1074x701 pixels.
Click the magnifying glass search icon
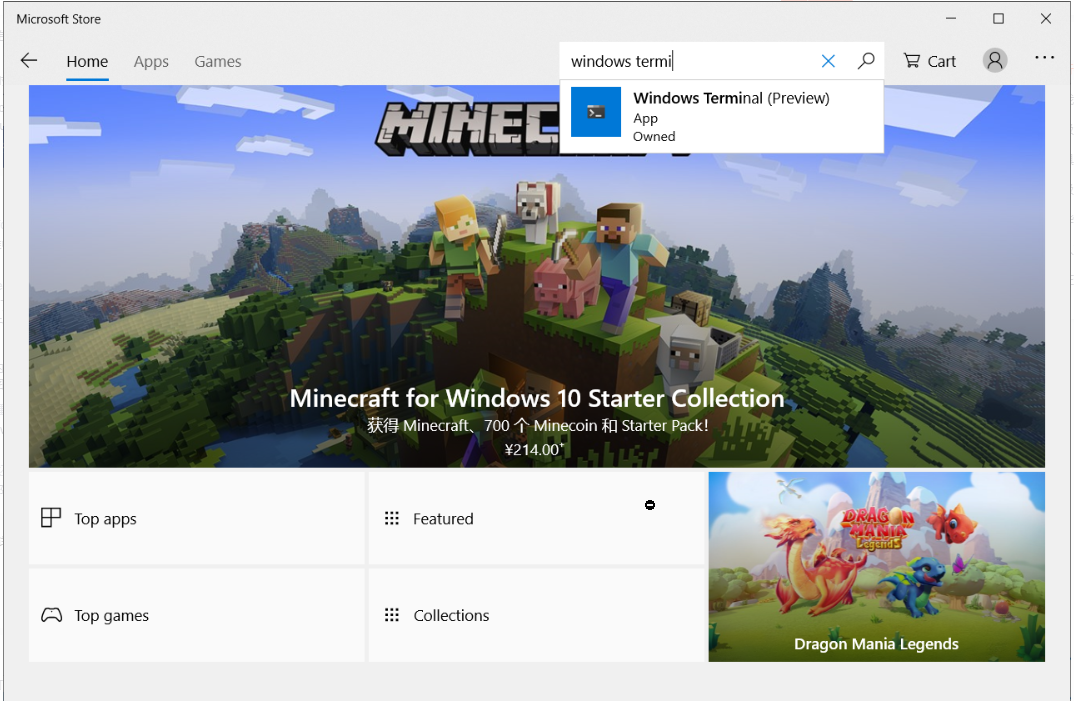pos(866,61)
